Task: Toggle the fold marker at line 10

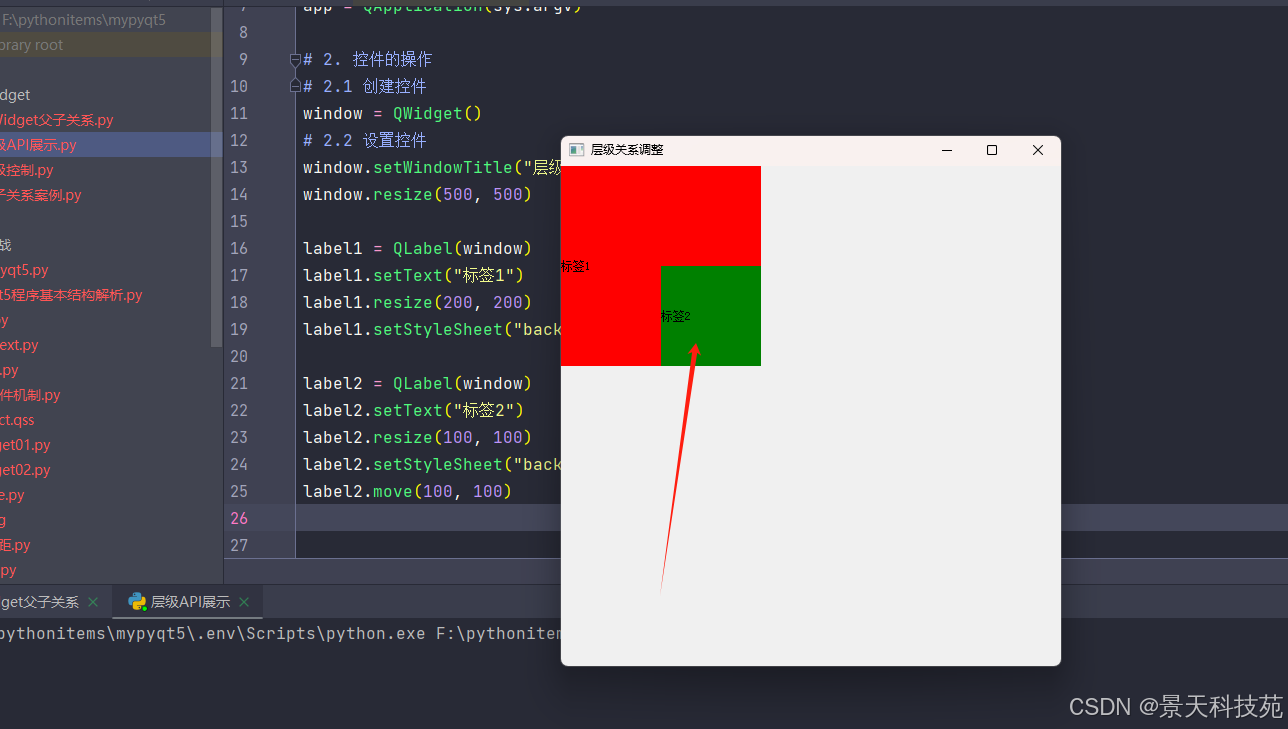Action: coord(295,87)
